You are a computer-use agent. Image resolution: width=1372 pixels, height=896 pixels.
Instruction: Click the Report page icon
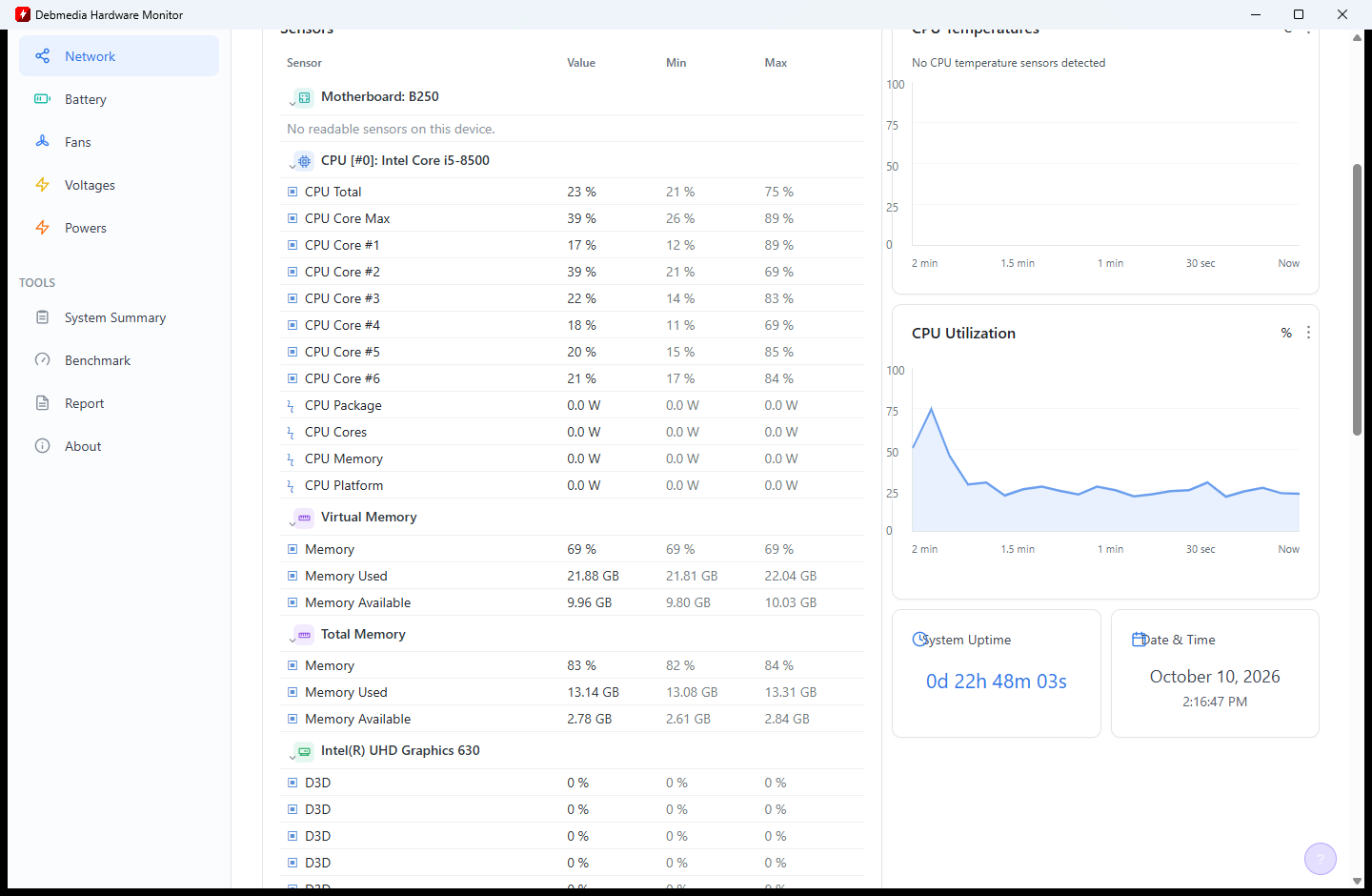click(x=42, y=403)
